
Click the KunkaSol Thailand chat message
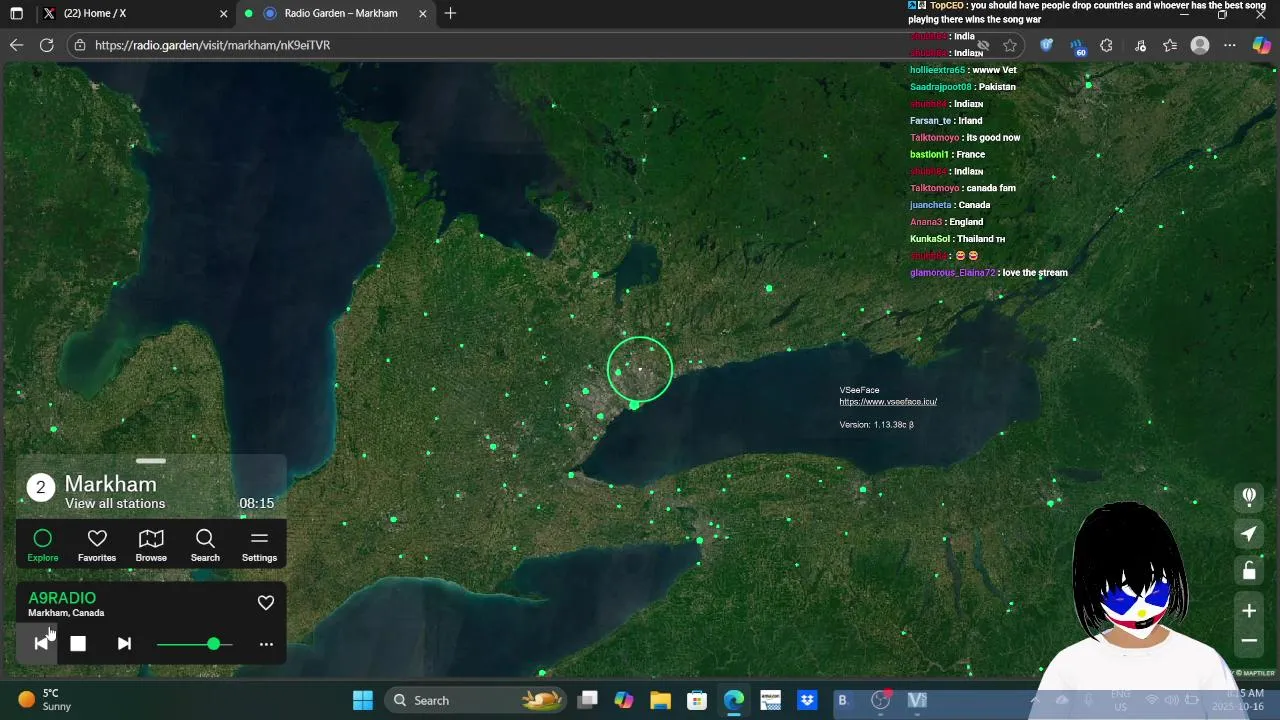coord(957,239)
